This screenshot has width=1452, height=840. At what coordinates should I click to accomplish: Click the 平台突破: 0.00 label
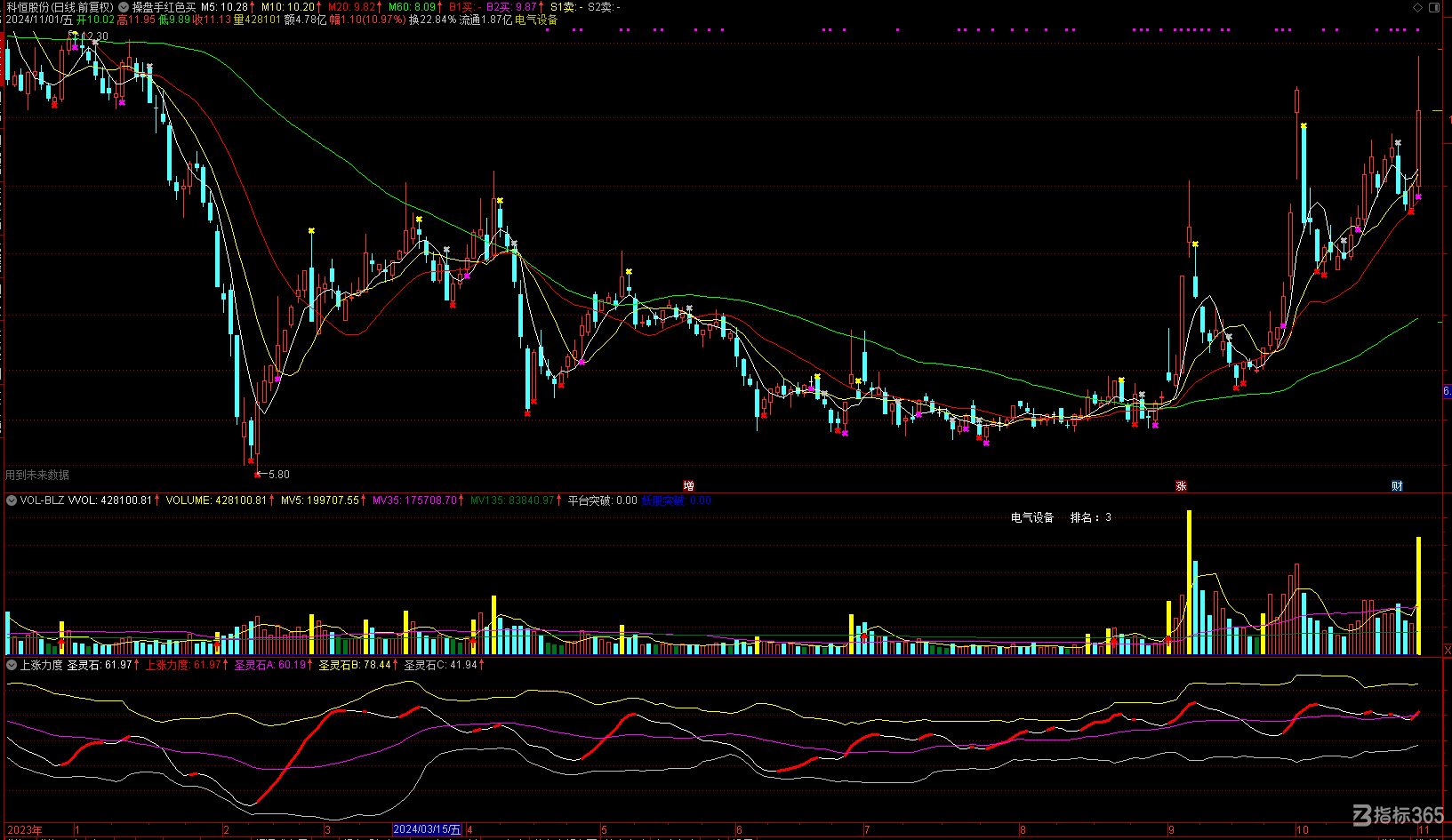pos(603,500)
